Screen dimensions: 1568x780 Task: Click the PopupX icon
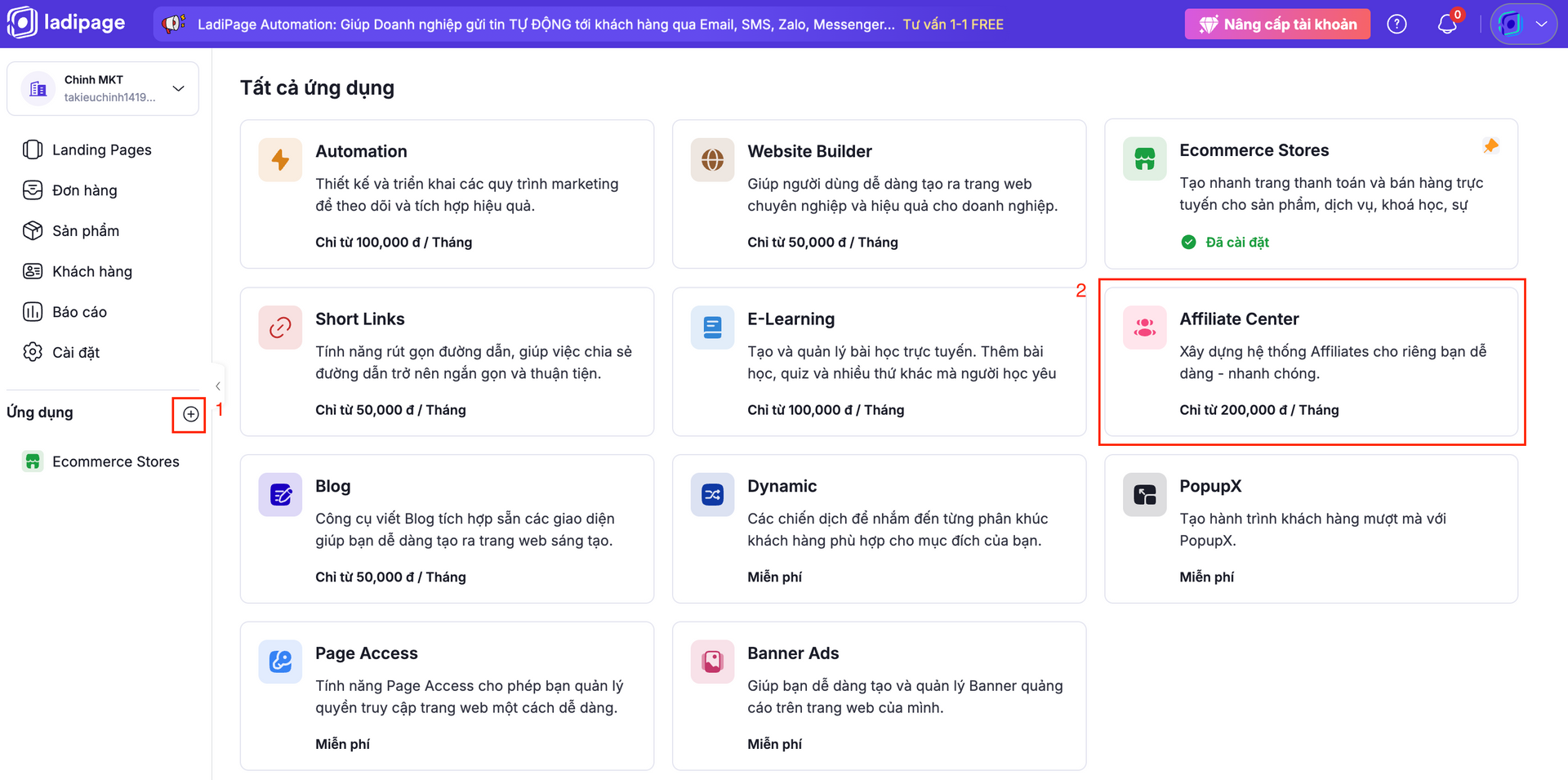point(1144,494)
